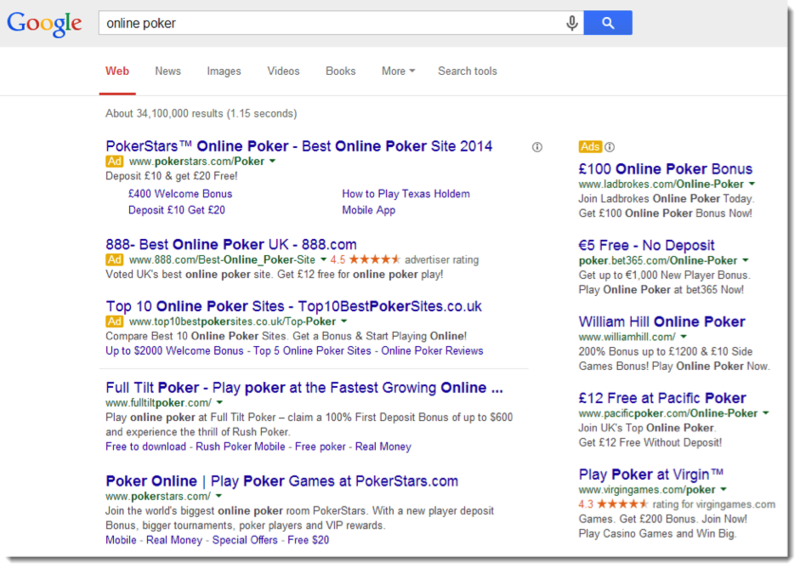Click the virgingames.com rating stars
Screen dimensions: 800x569
[x=622, y=504]
